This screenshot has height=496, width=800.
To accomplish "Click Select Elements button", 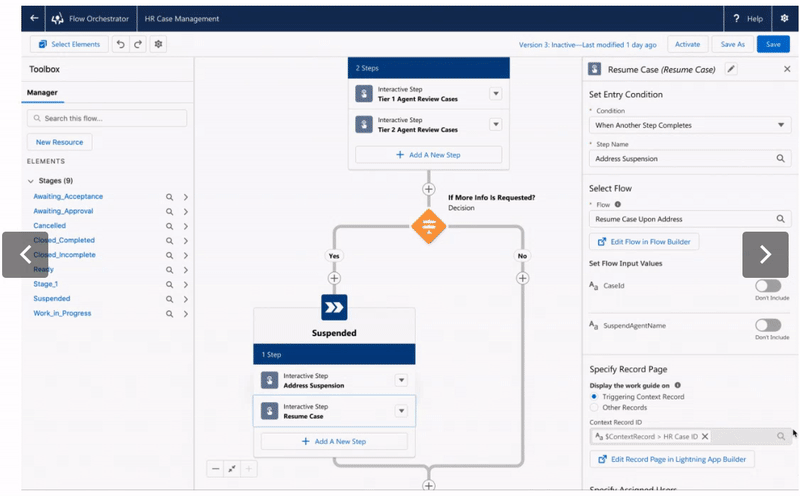I will point(69,44).
